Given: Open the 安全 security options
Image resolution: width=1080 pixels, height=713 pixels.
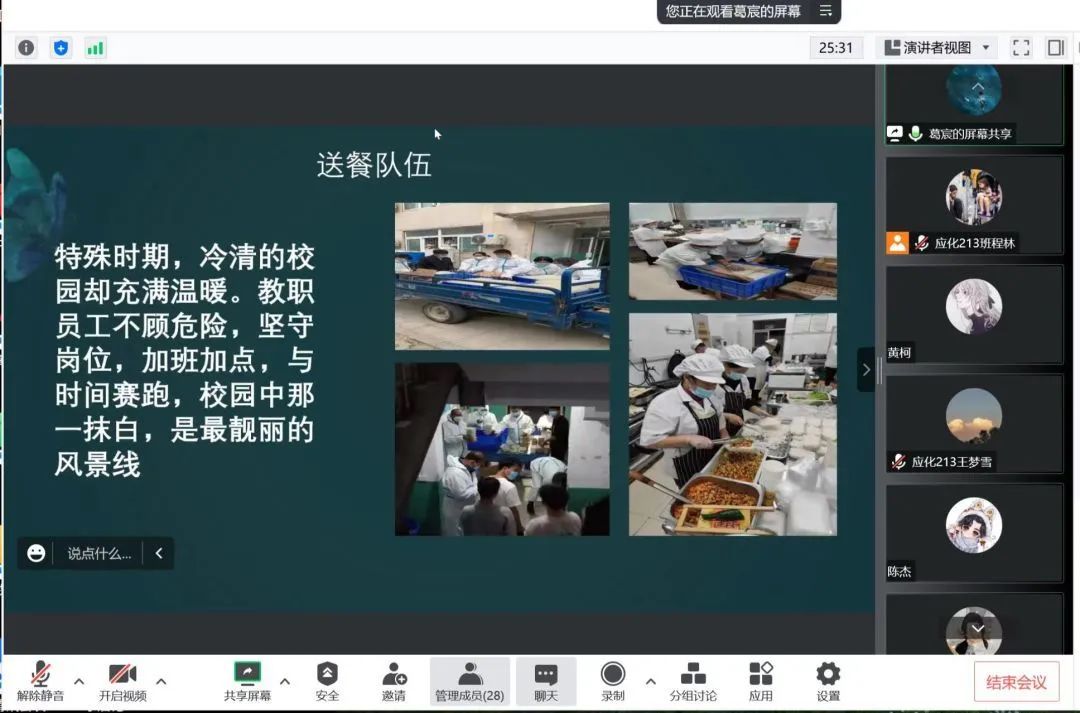Looking at the screenshot, I should (x=327, y=681).
